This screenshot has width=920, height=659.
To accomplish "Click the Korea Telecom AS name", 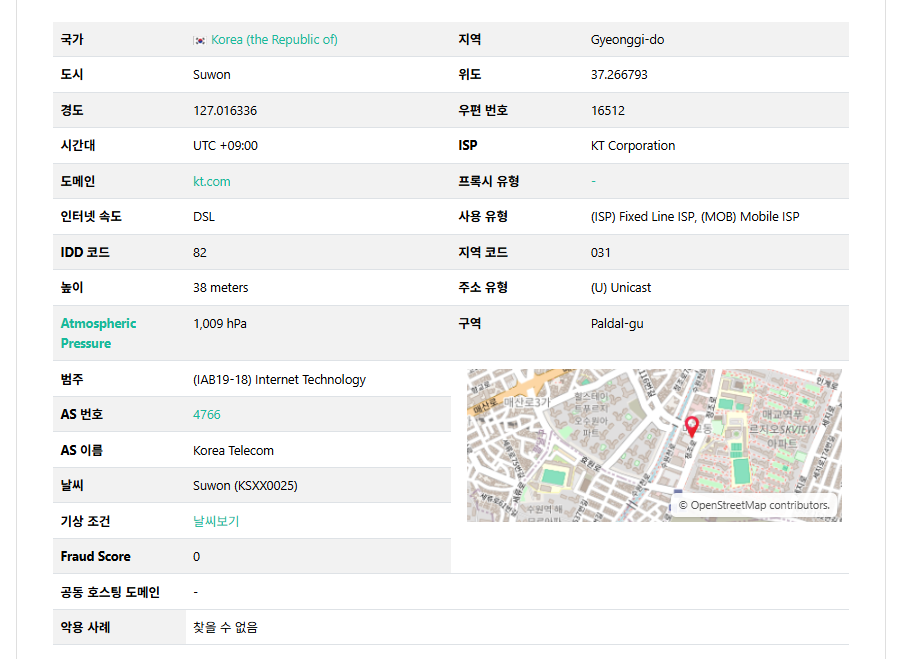I will pyautogui.click(x=233, y=450).
